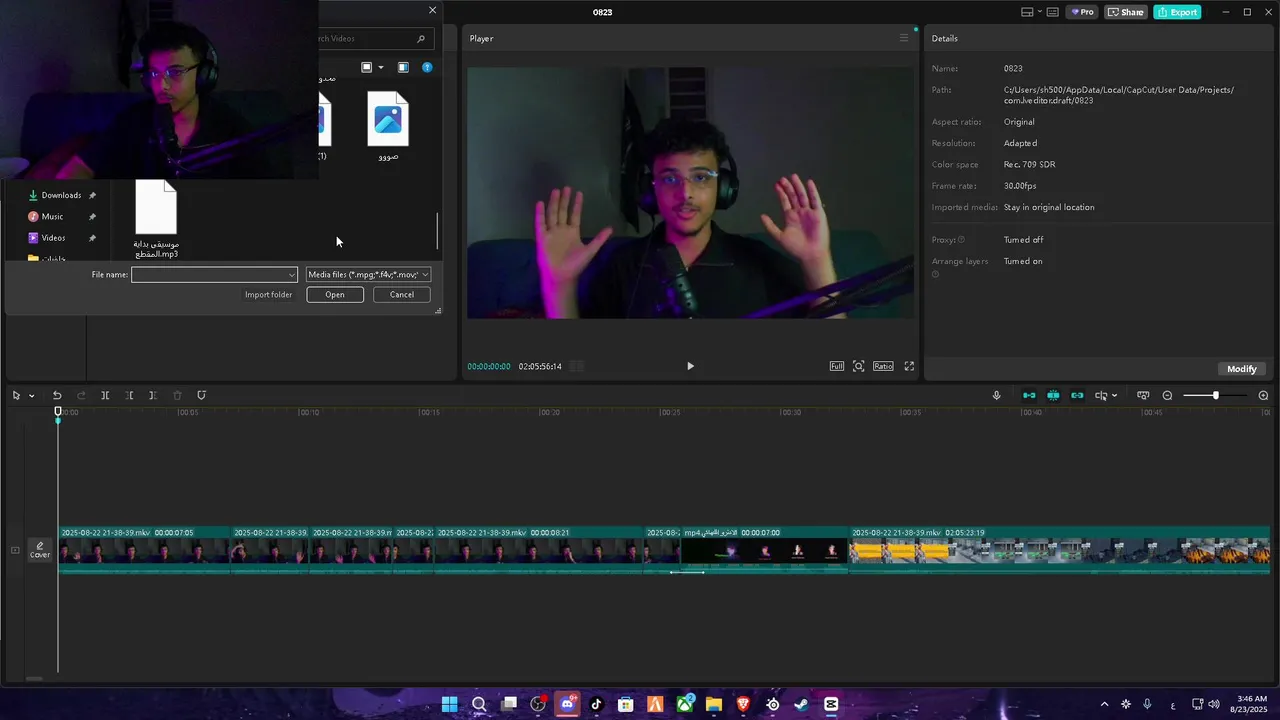Click the Full quality button in Player
Image resolution: width=1280 pixels, height=720 pixels.
click(837, 366)
